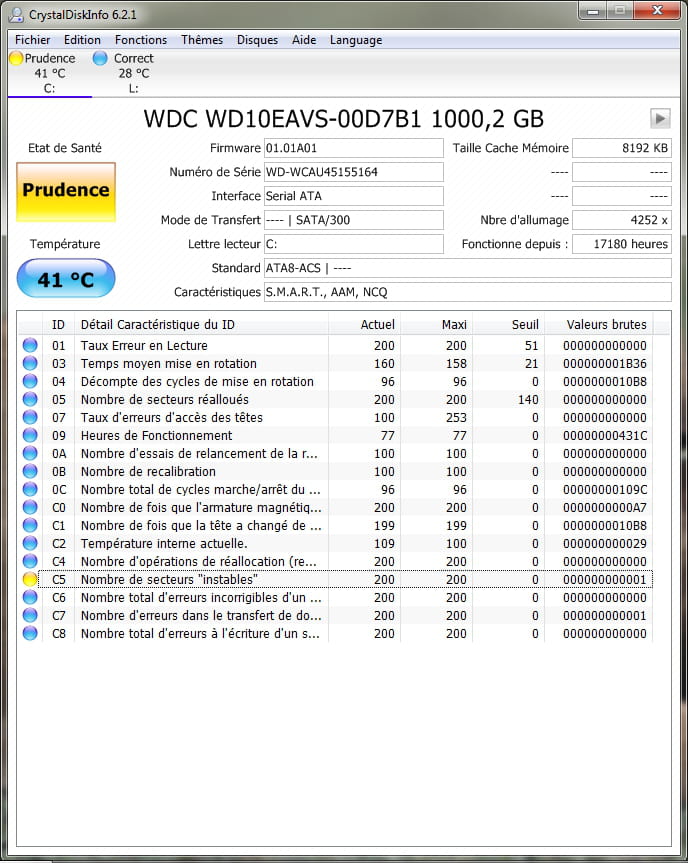Click status orb for ID 04 row
This screenshot has width=688, height=863.
(x=30, y=381)
